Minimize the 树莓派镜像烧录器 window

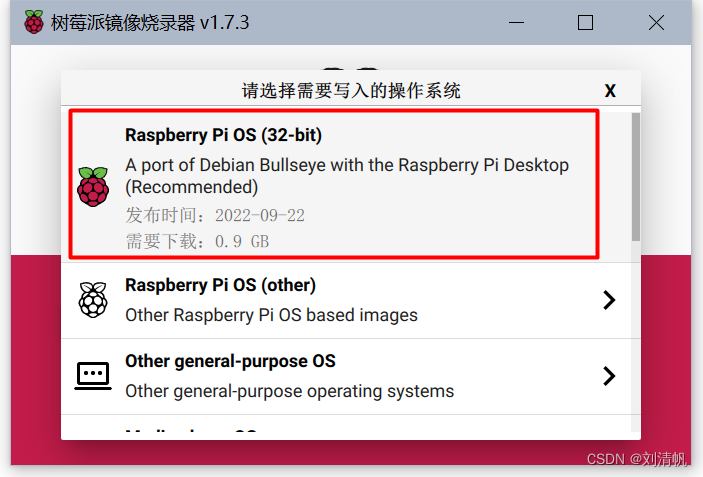point(516,22)
